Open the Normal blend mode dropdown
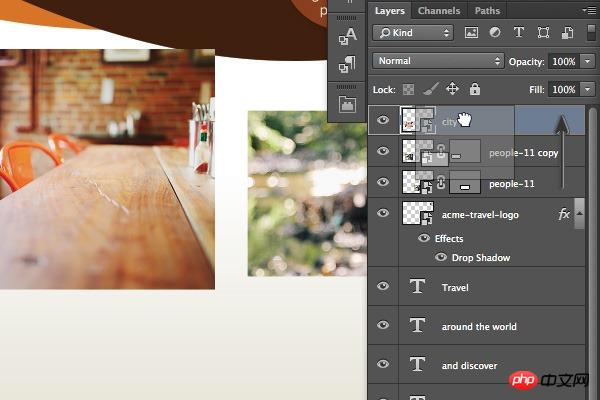Image resolution: width=600 pixels, height=400 pixels. pos(438,61)
